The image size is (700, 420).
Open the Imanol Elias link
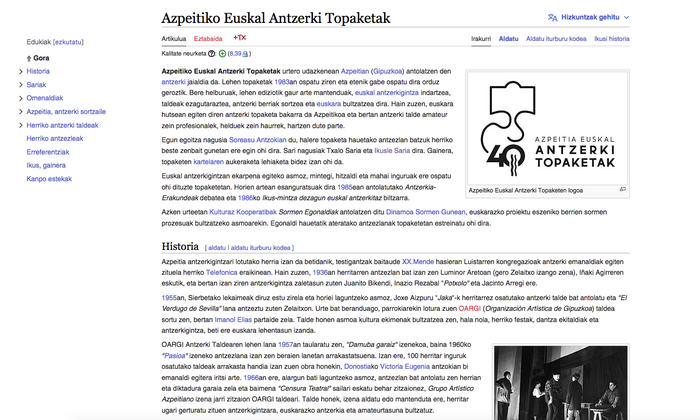click(x=233, y=320)
